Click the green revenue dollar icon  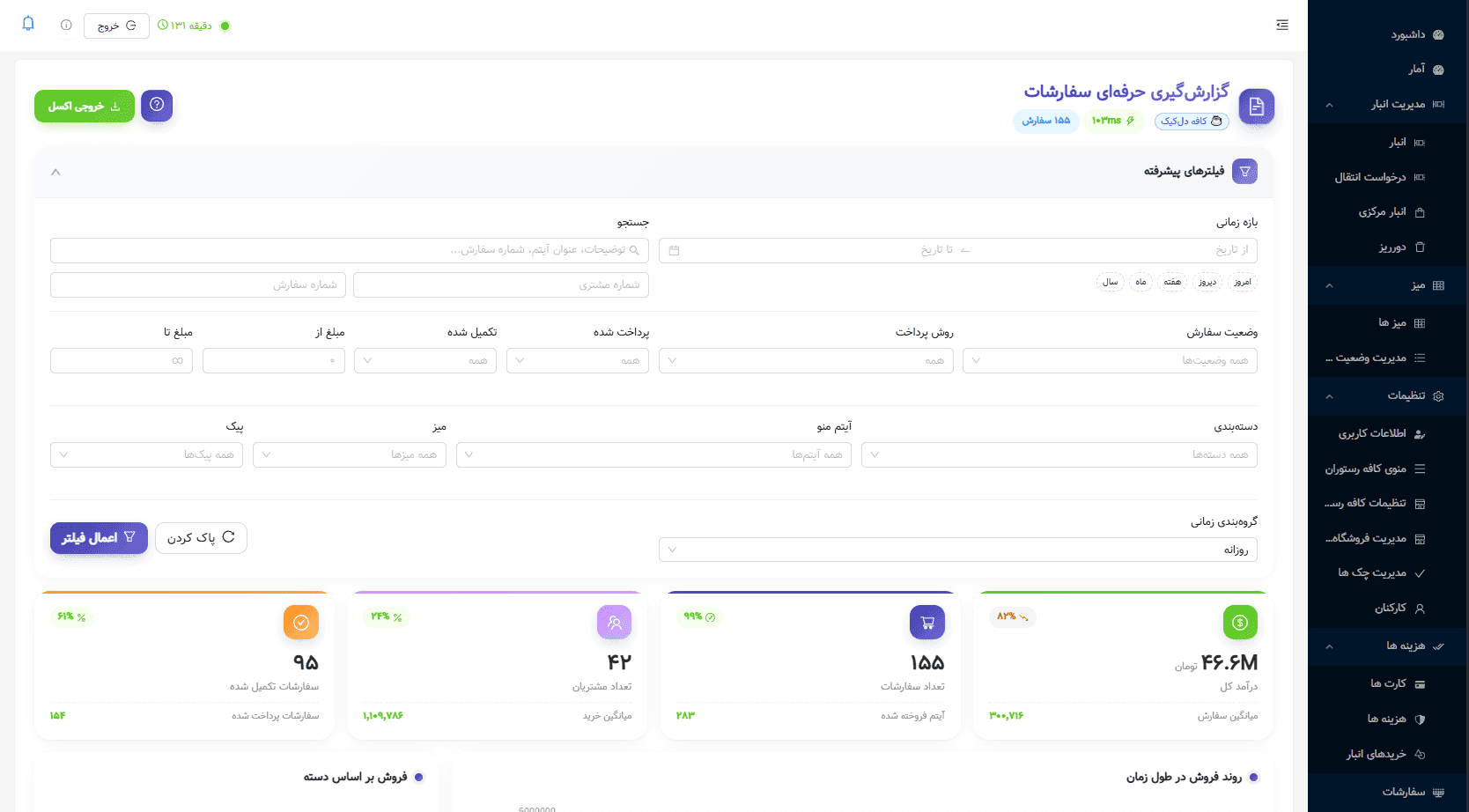point(1240,623)
